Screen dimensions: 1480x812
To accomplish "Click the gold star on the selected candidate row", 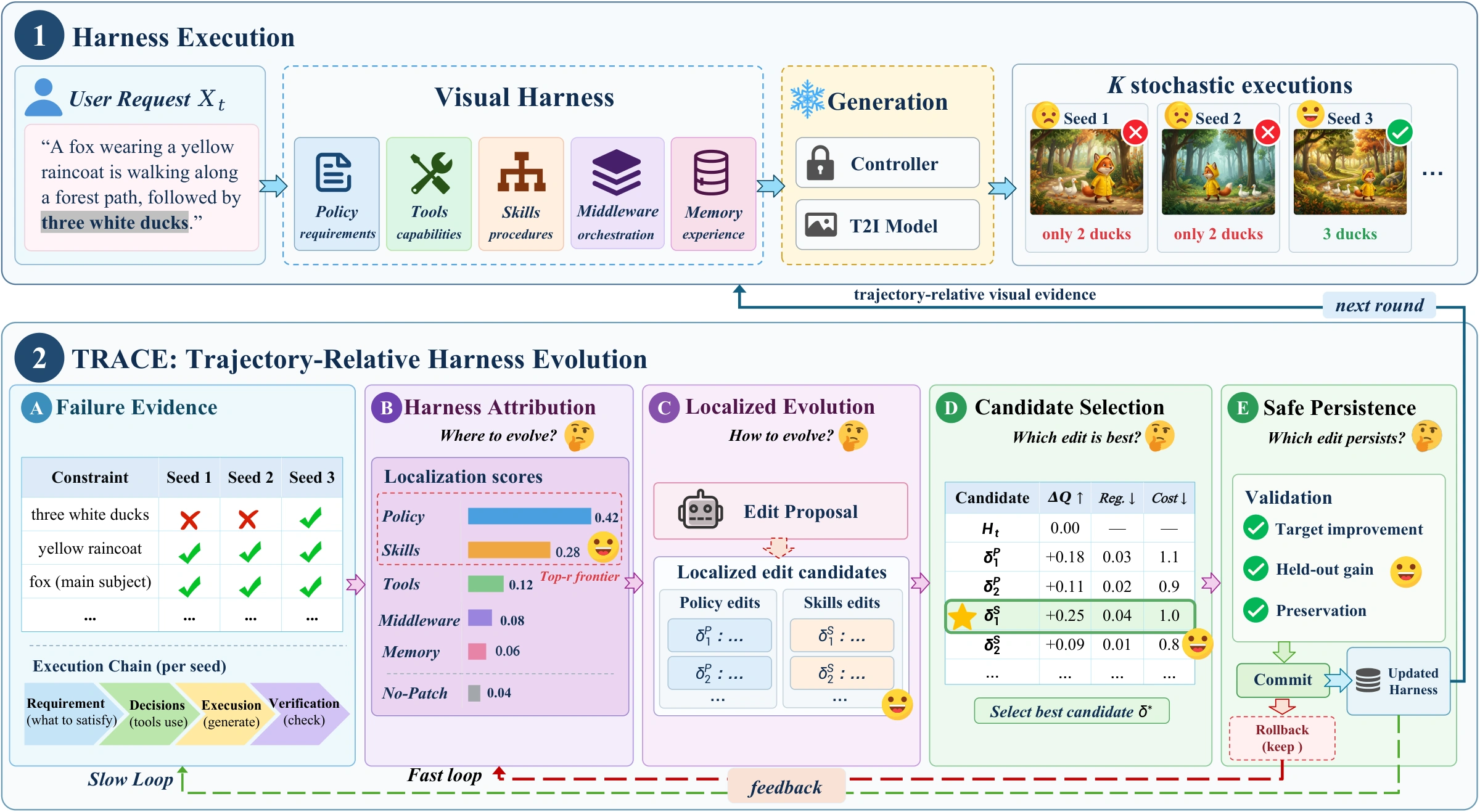I will pyautogui.click(x=962, y=617).
